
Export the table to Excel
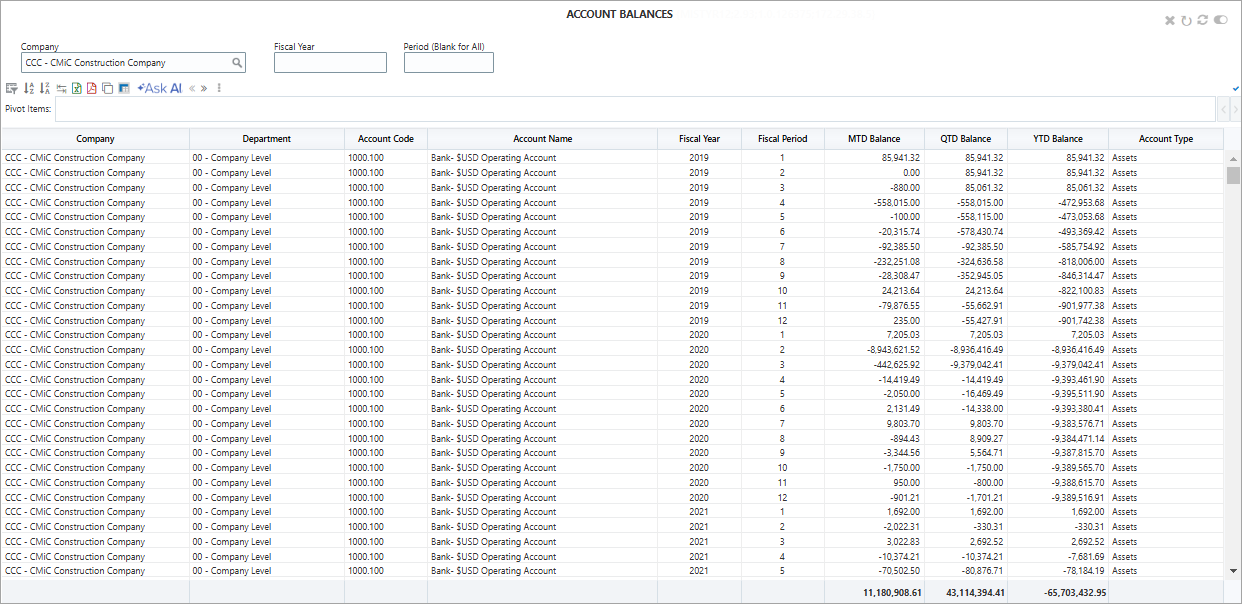click(77, 88)
